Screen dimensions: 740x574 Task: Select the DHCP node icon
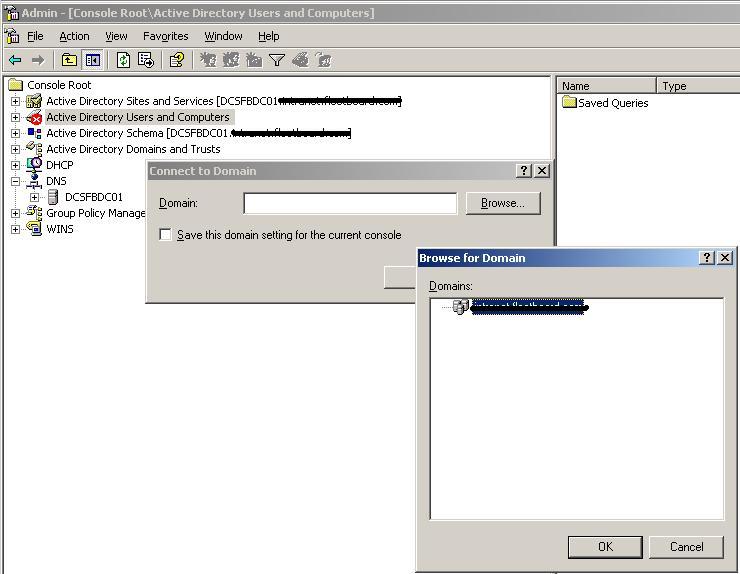[x=34, y=165]
